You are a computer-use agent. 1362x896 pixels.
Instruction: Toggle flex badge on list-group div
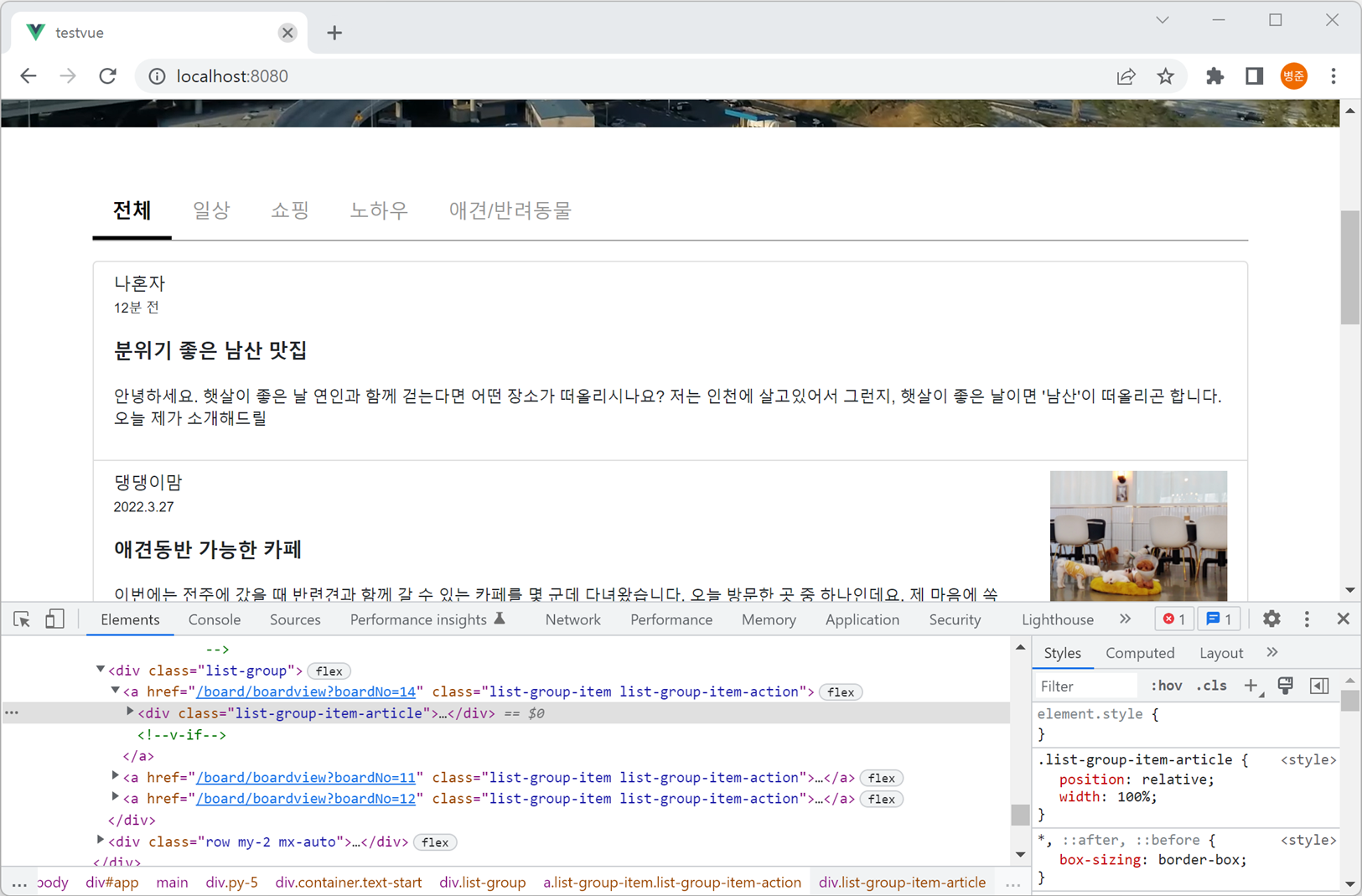[329, 671]
